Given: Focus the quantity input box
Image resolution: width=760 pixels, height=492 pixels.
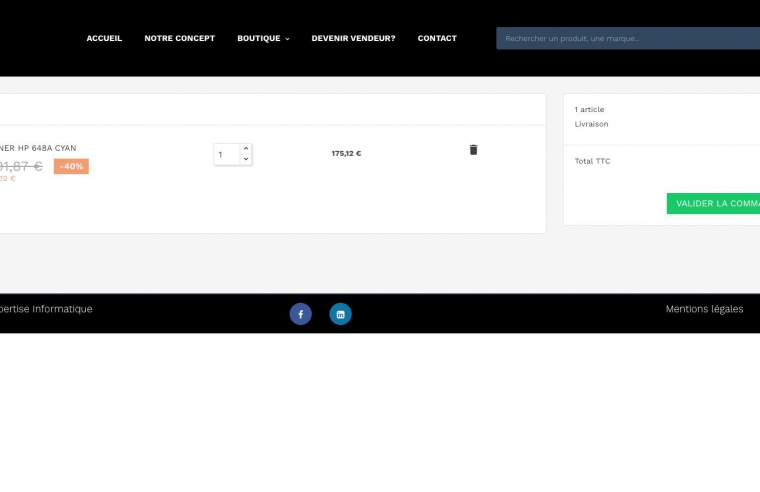Looking at the screenshot, I should 226,154.
